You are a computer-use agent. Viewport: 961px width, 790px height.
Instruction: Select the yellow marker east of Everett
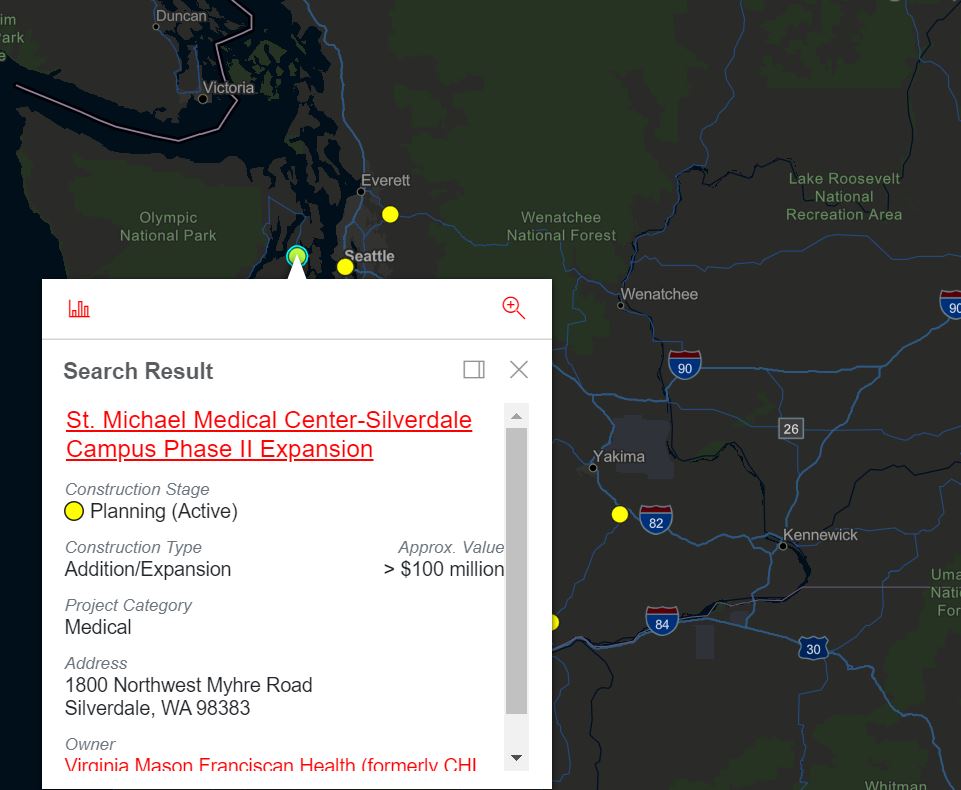pos(390,214)
